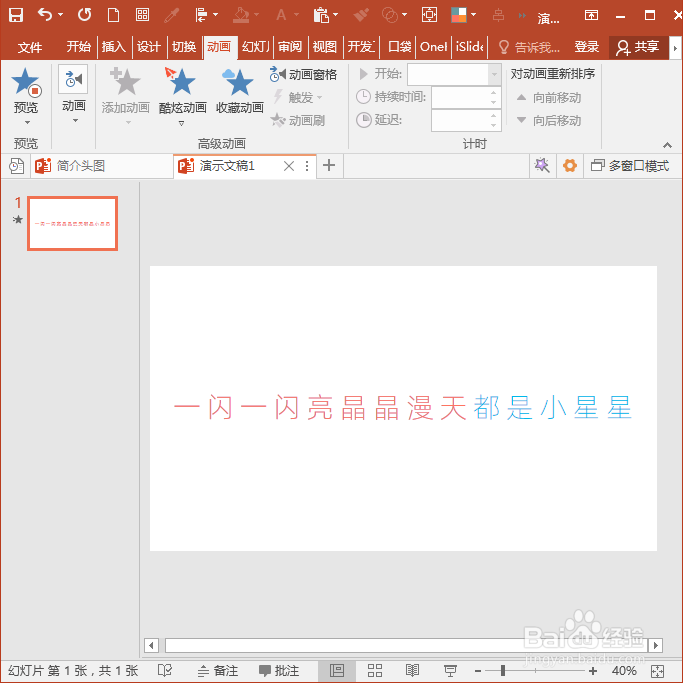Select the 演示文稿1 document tab
The image size is (683, 683).
(x=227, y=166)
